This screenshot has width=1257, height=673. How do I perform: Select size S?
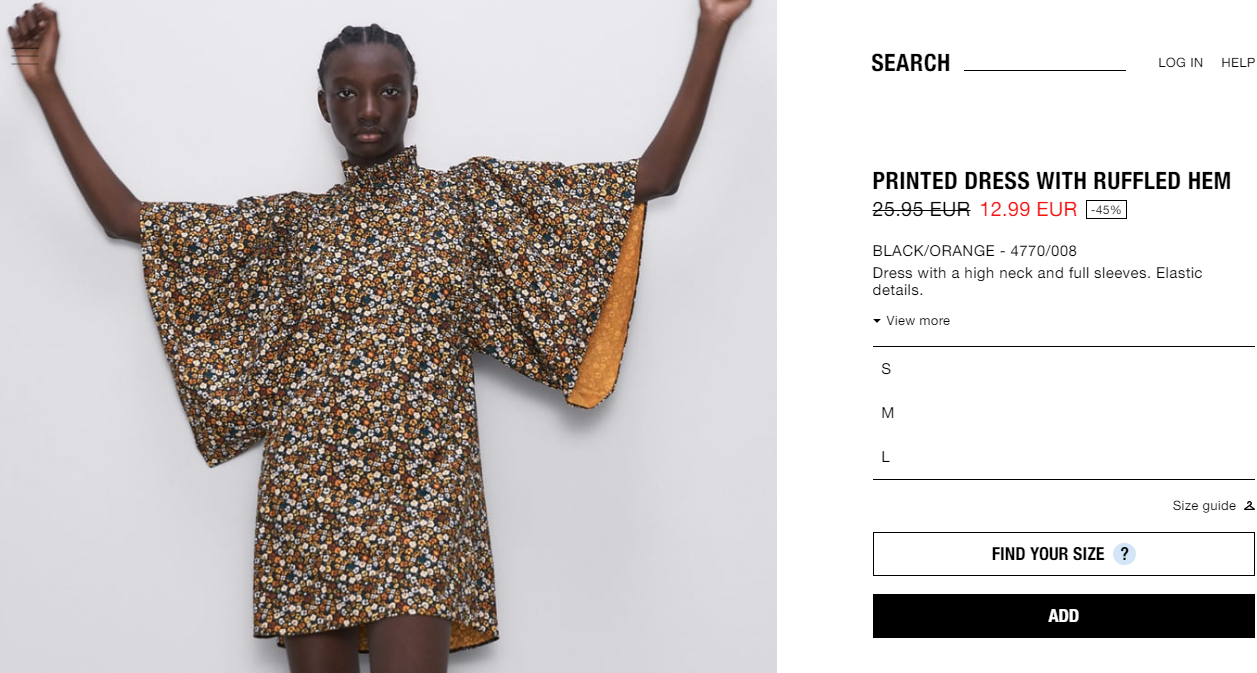click(x=1064, y=369)
